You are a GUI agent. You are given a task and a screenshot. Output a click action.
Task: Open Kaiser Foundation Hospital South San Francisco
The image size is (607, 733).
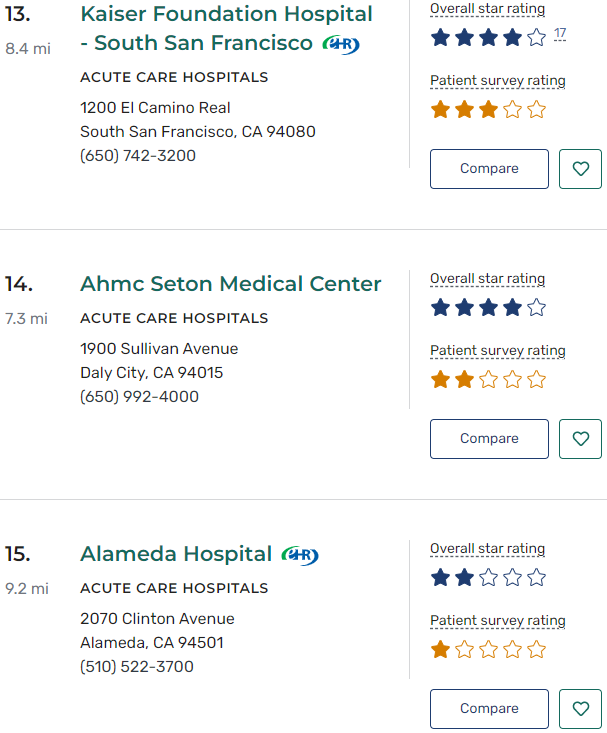(226, 29)
